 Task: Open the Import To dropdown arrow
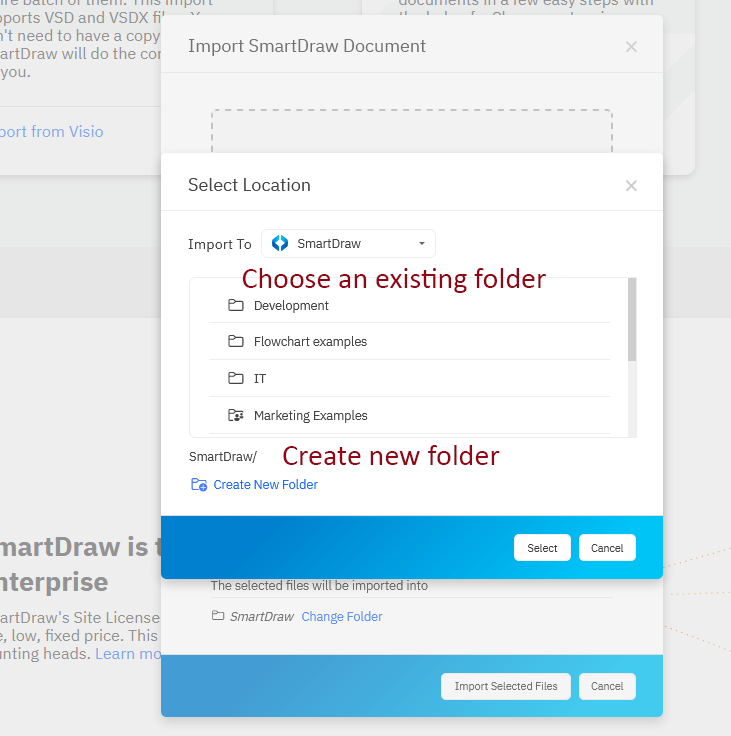tap(421, 243)
